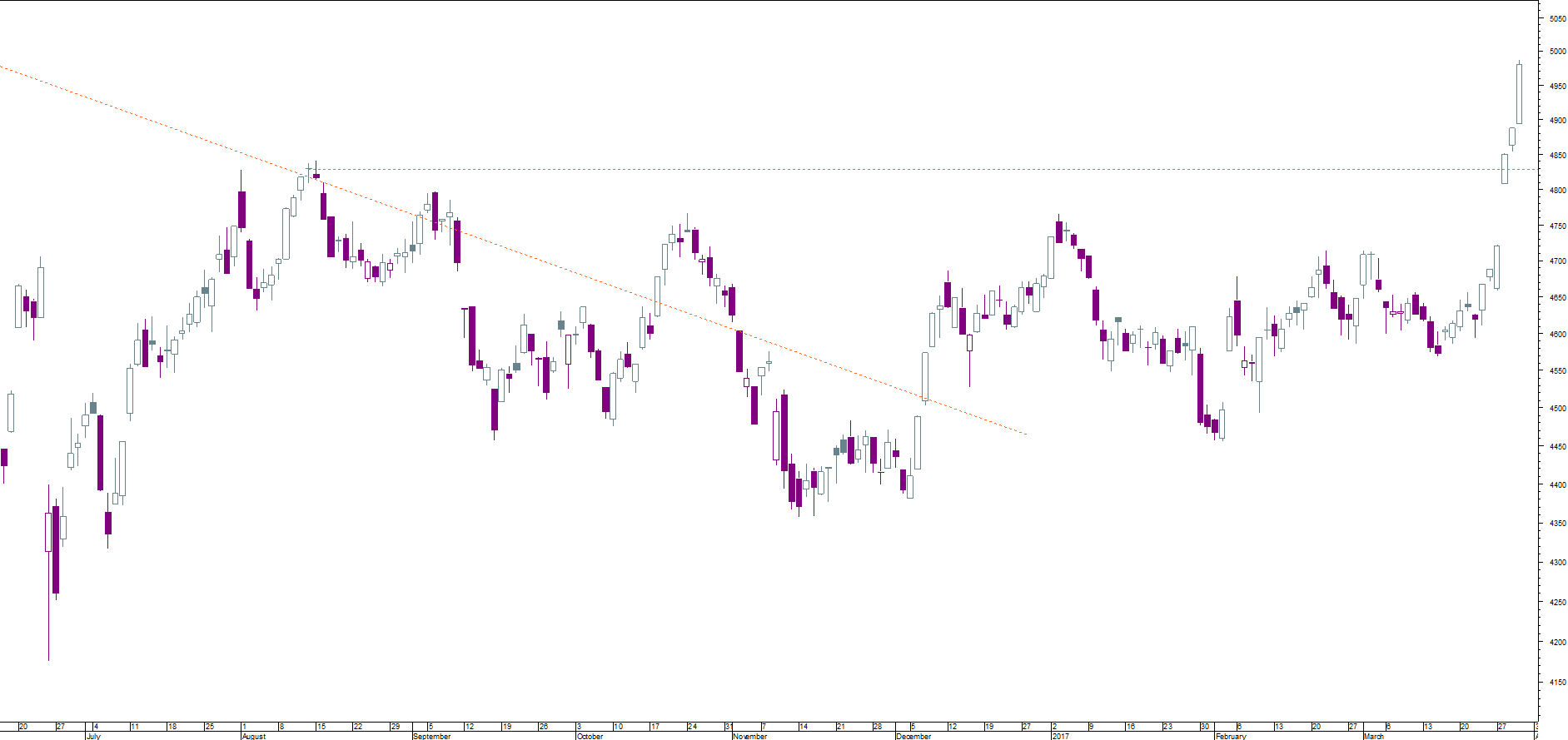The height and width of the screenshot is (740, 1568).
Task: Click the March month label
Action: 1374,737
